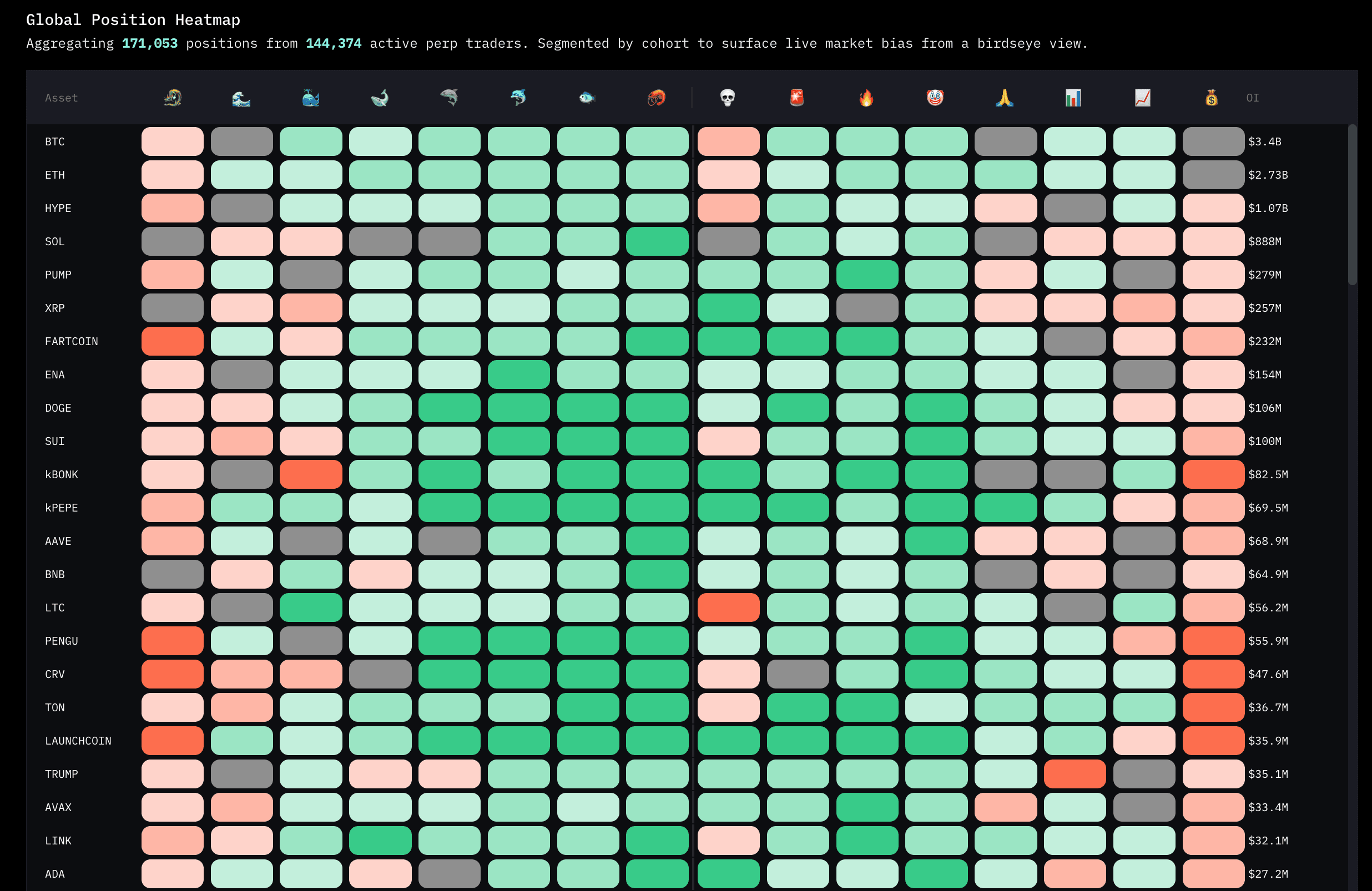Click the $82.5M open interest value
The image size is (1372, 891).
click(x=1268, y=474)
